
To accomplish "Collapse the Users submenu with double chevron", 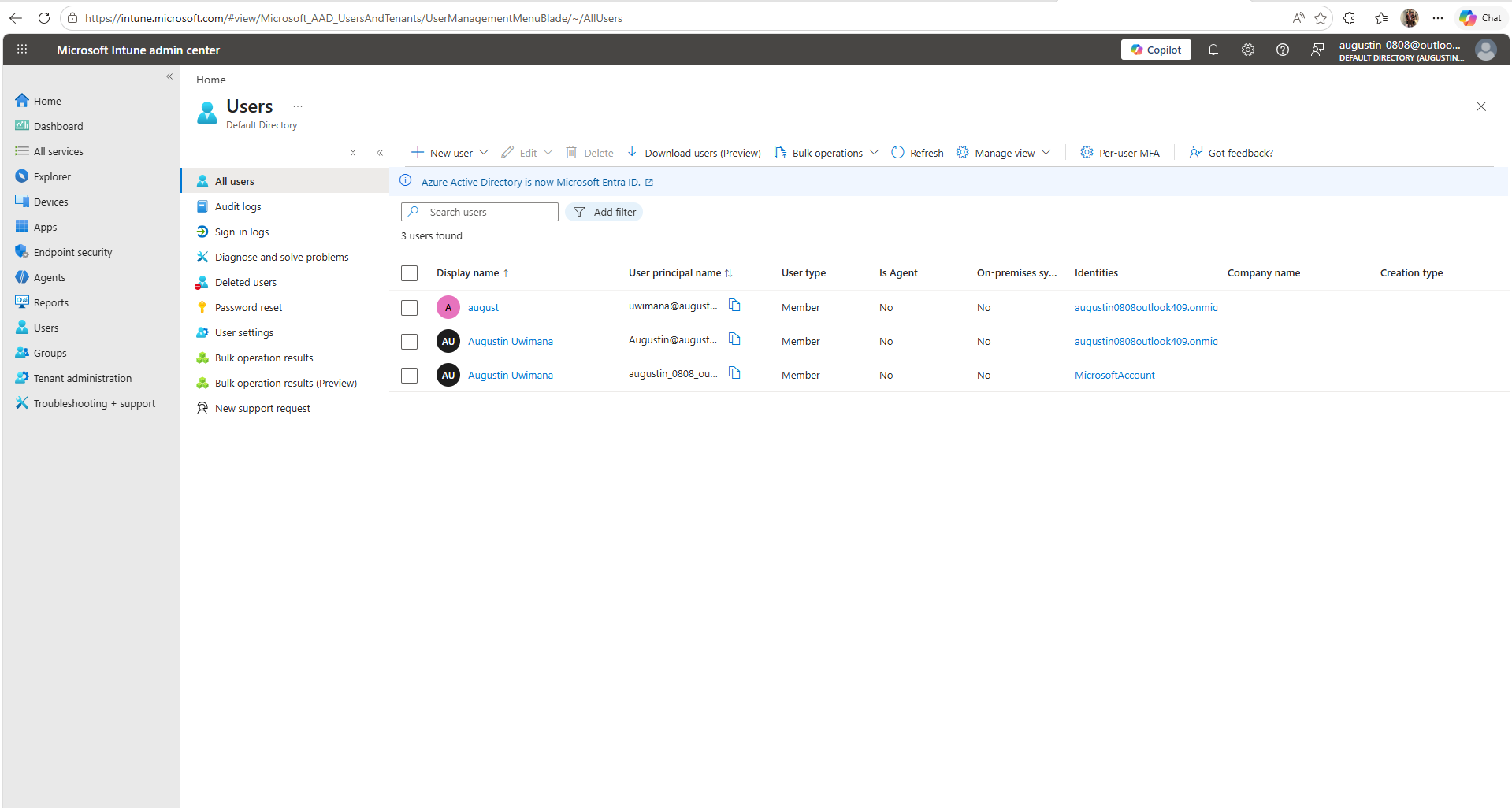I will 380,153.
